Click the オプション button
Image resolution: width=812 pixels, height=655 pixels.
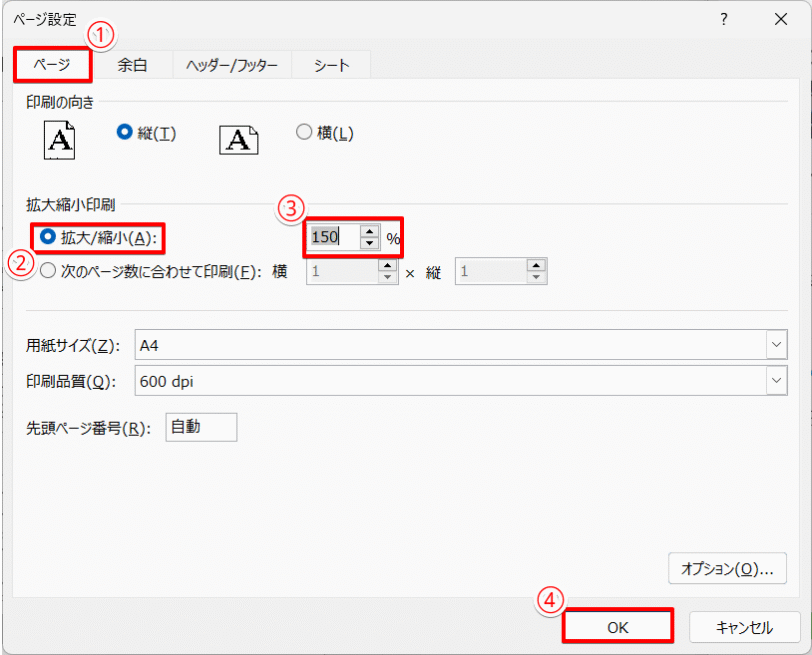[x=727, y=568]
